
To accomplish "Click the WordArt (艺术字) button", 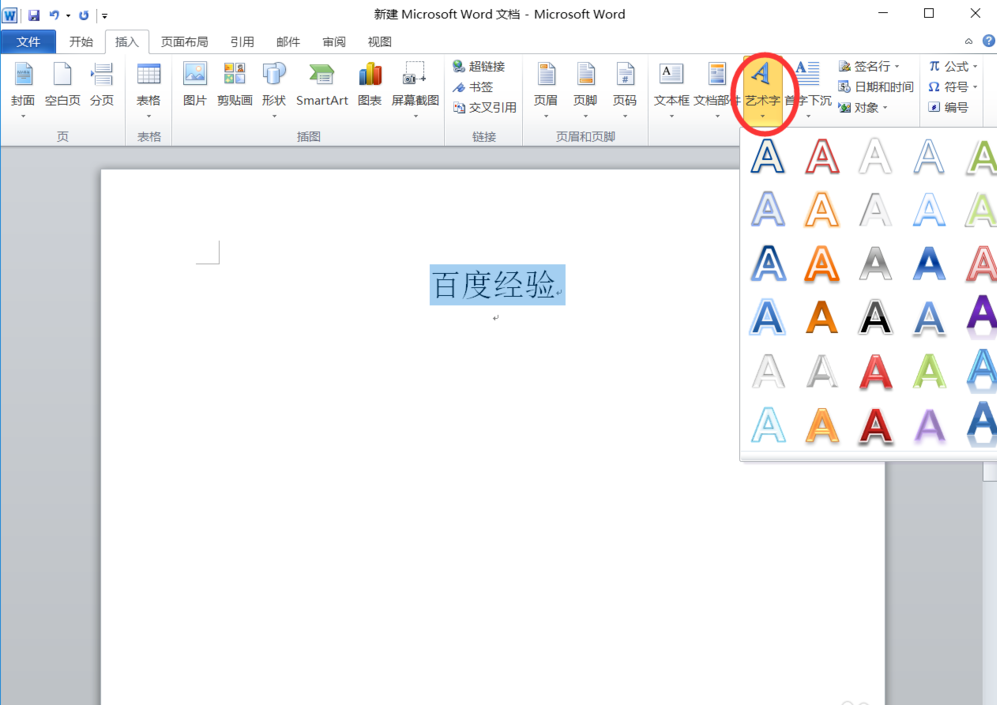I will pyautogui.click(x=762, y=90).
